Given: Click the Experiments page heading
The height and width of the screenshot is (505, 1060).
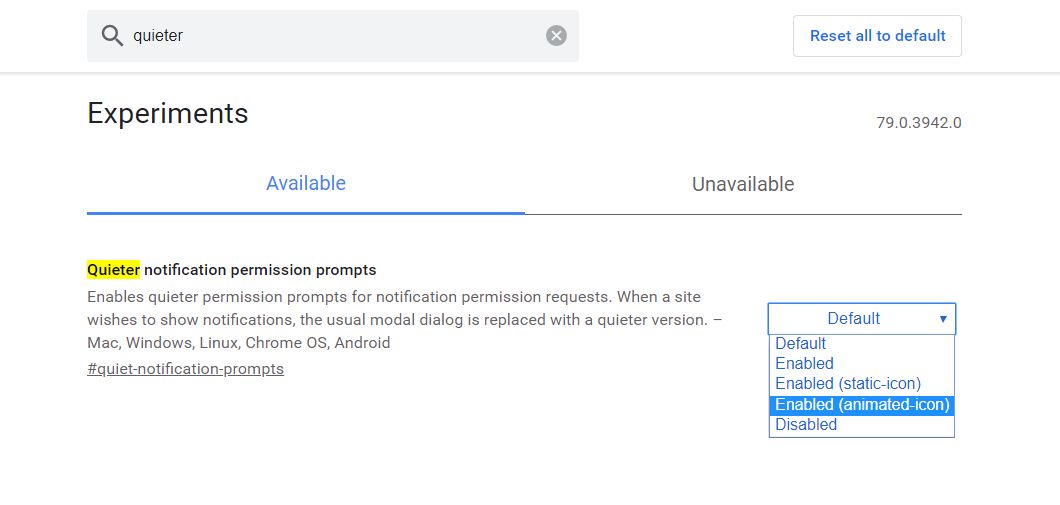Looking at the screenshot, I should (x=168, y=114).
